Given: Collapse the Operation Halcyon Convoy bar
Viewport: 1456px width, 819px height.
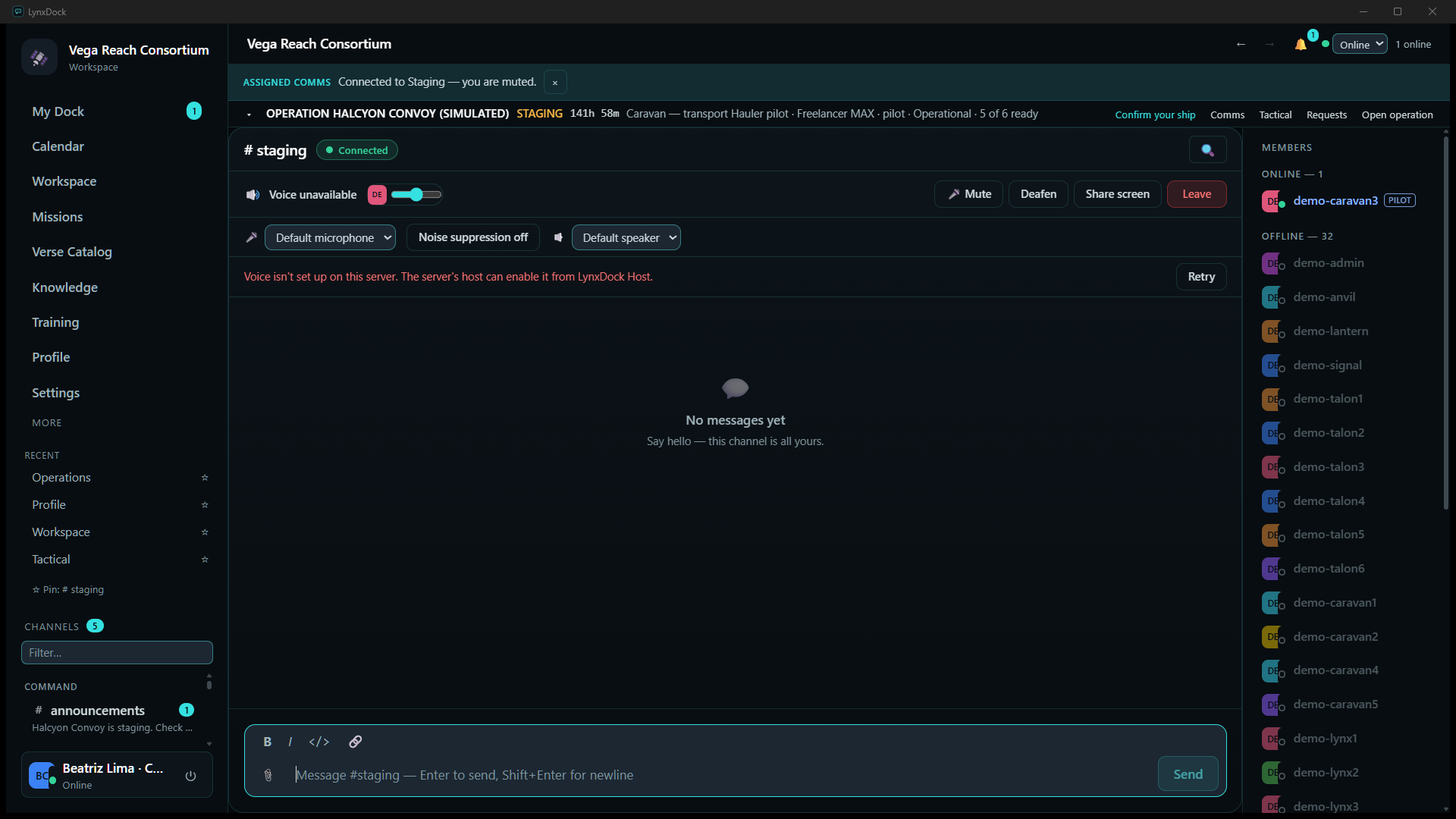Looking at the screenshot, I should click(x=249, y=115).
